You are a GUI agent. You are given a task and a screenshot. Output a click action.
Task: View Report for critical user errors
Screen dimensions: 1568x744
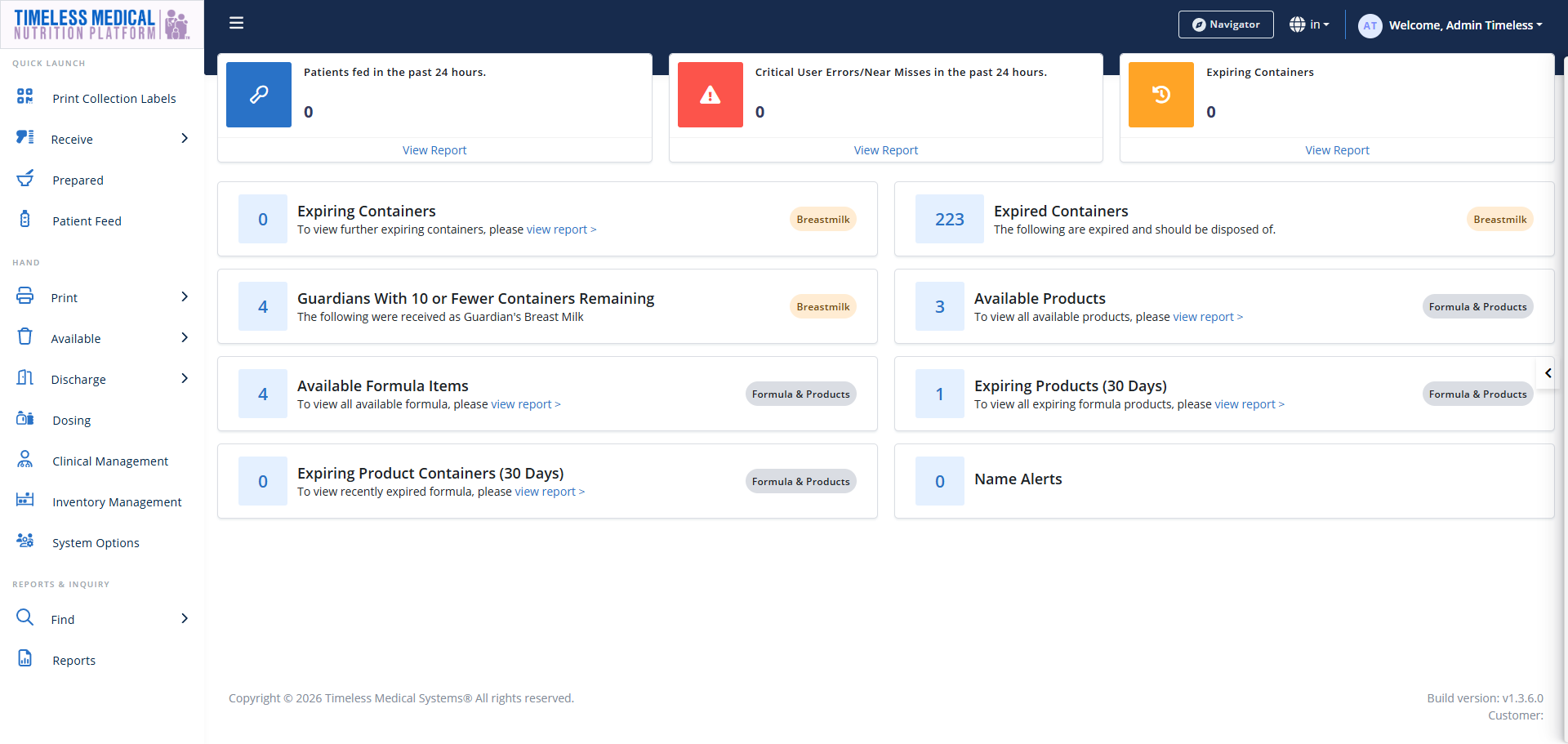(886, 150)
